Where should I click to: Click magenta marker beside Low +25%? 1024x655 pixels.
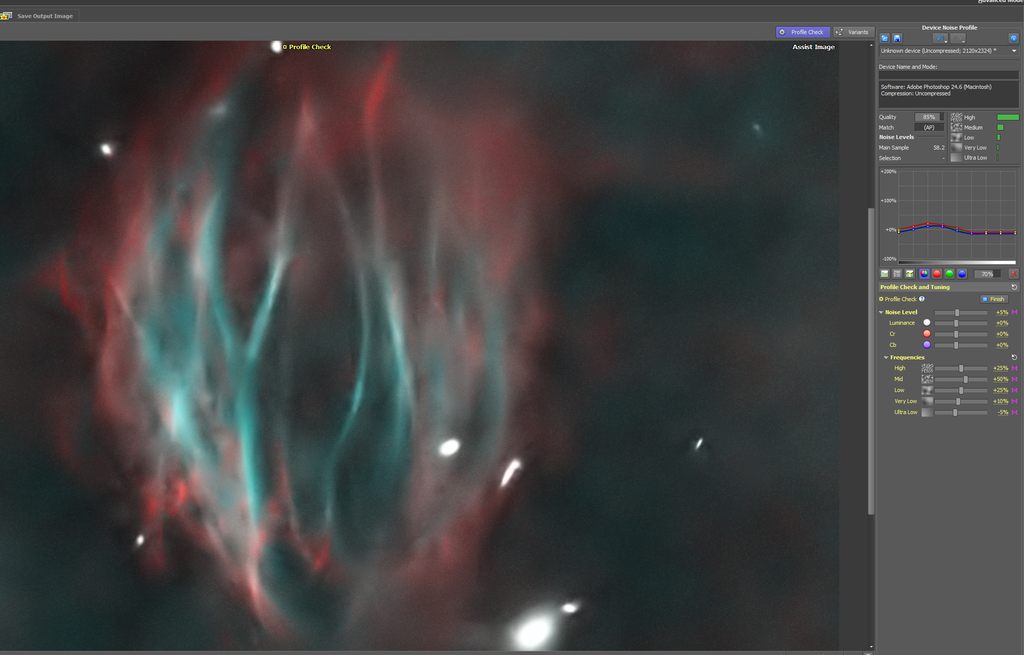(x=1014, y=391)
